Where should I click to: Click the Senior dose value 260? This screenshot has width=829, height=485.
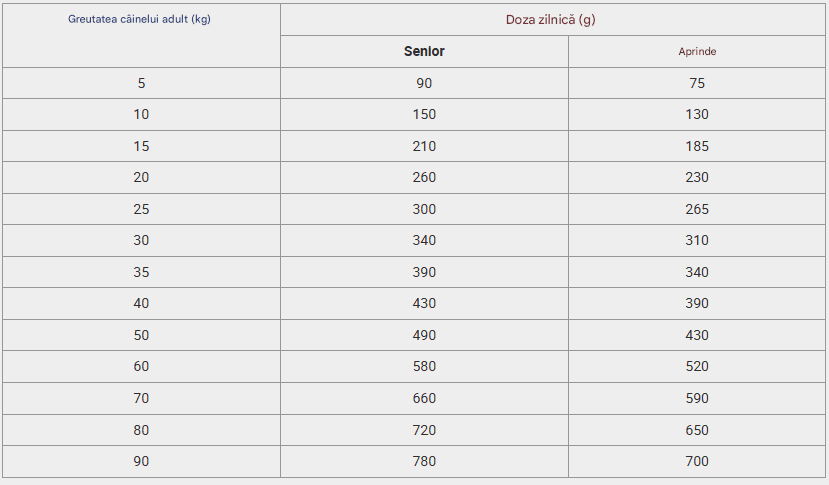click(424, 177)
